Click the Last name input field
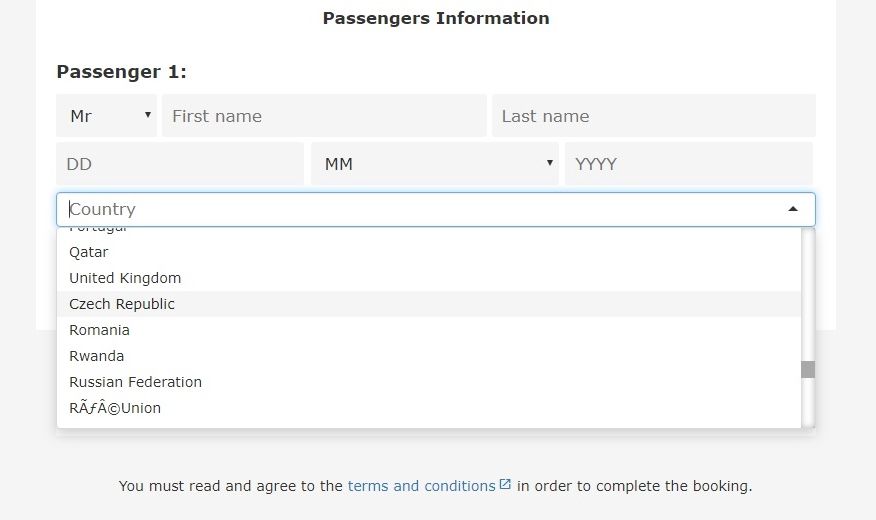Image resolution: width=876 pixels, height=520 pixels. 654,116
